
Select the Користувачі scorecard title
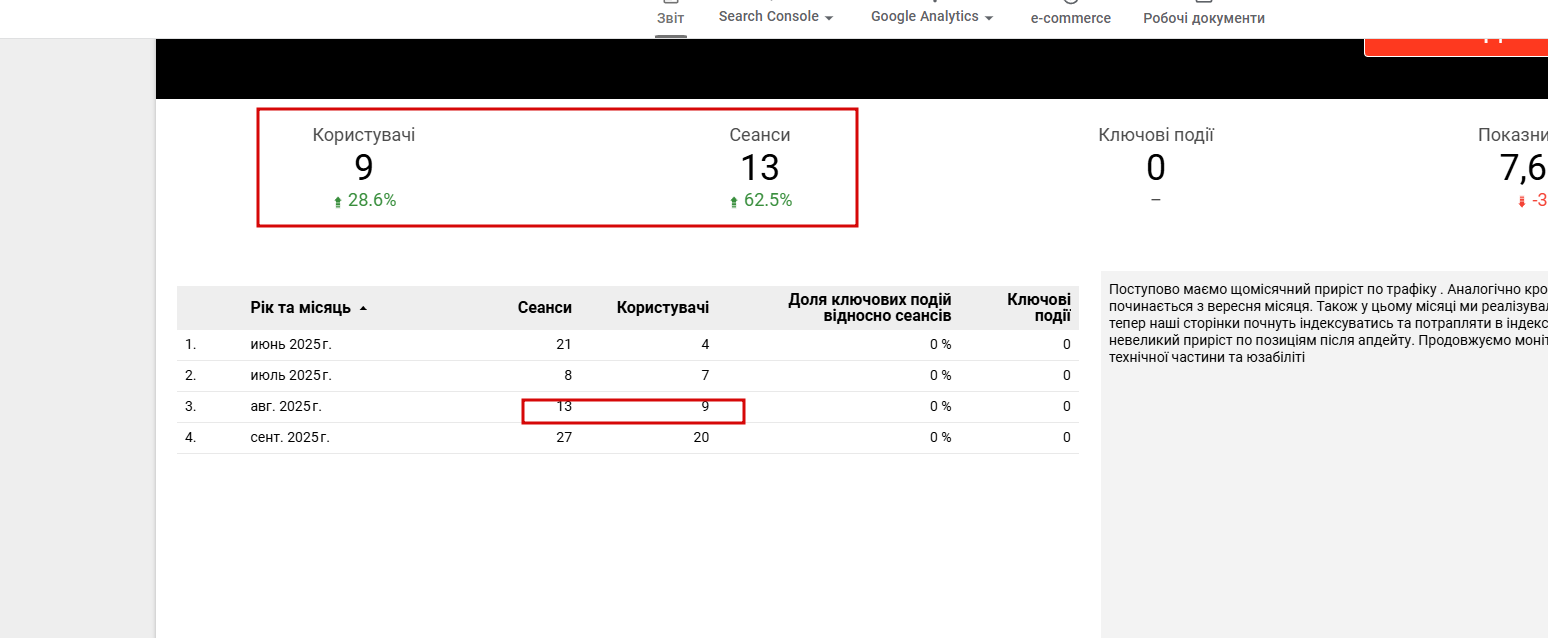tap(364, 135)
